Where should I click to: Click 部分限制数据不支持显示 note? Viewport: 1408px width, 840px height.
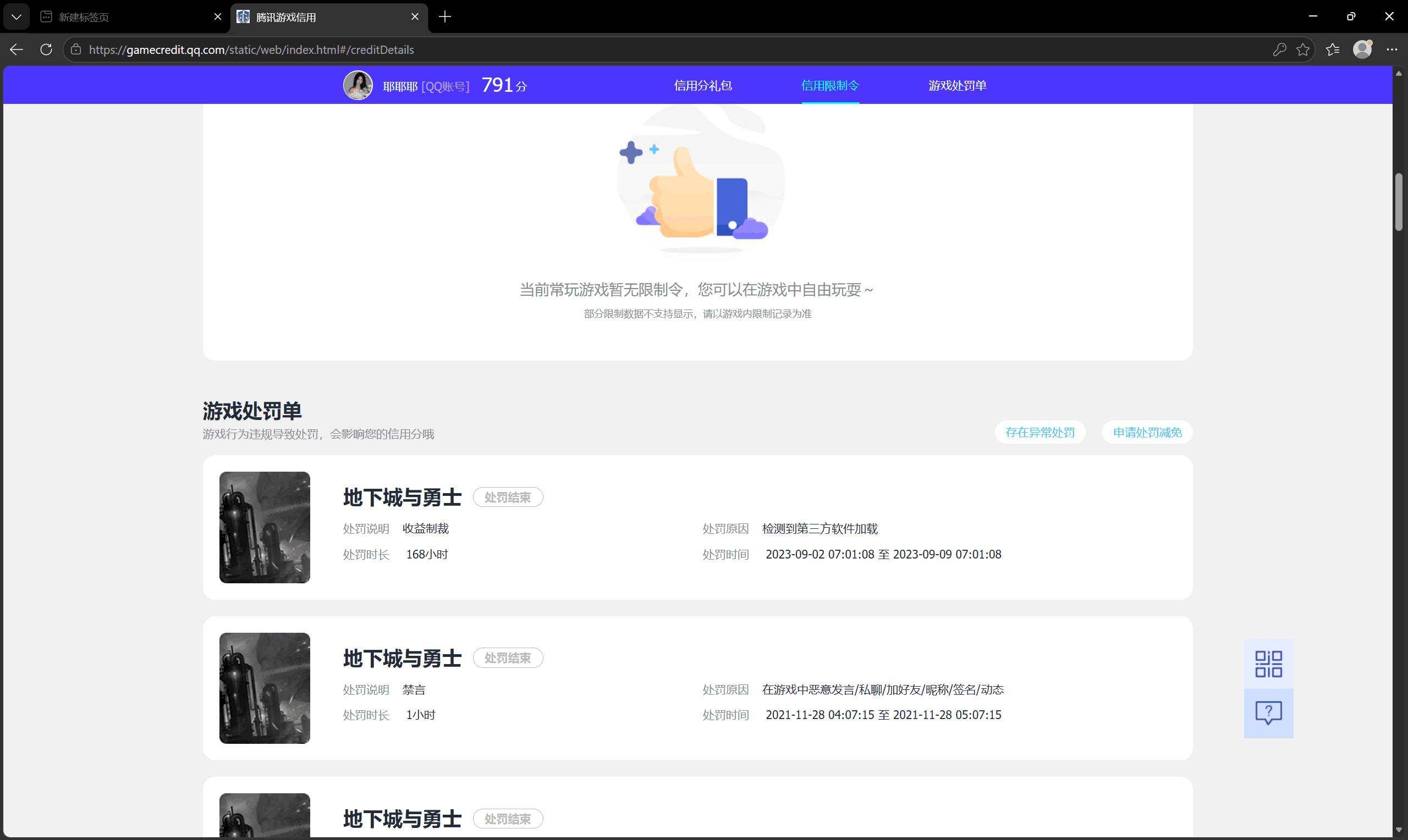point(697,313)
